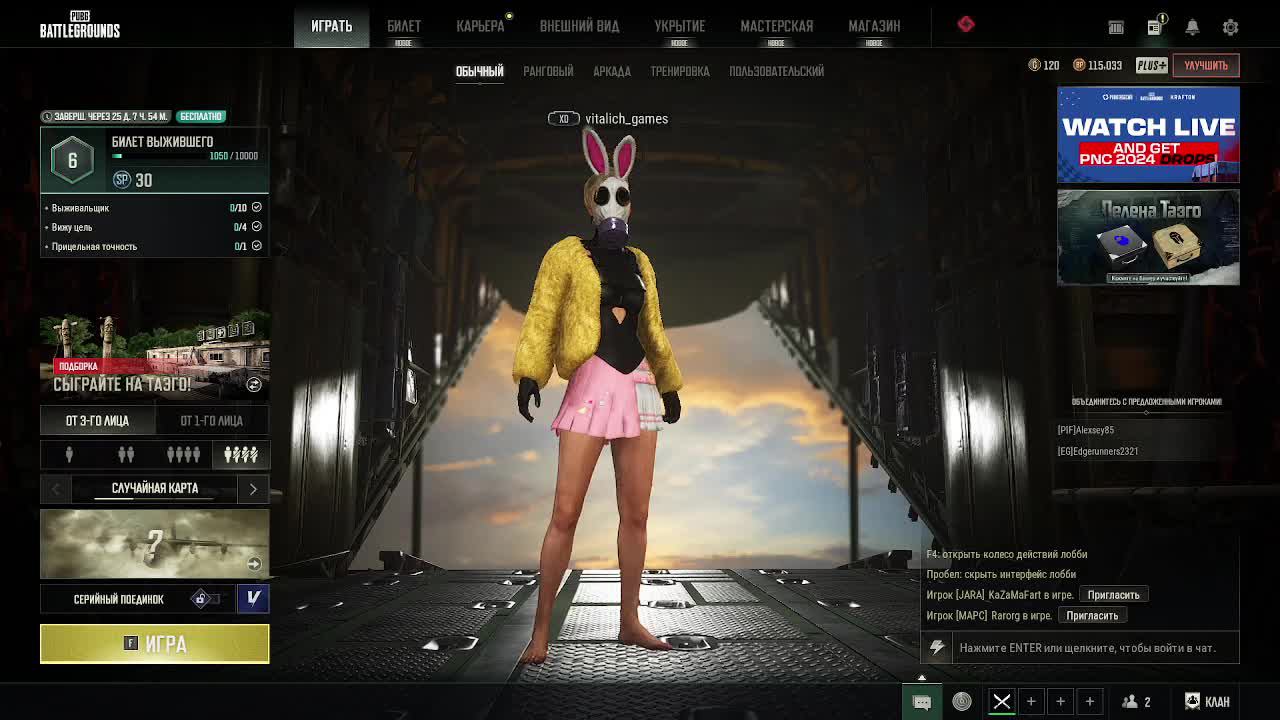Image resolution: width=1280 pixels, height=720 pixels.
Task: Add player in first plus slot
Action: tap(1031, 702)
